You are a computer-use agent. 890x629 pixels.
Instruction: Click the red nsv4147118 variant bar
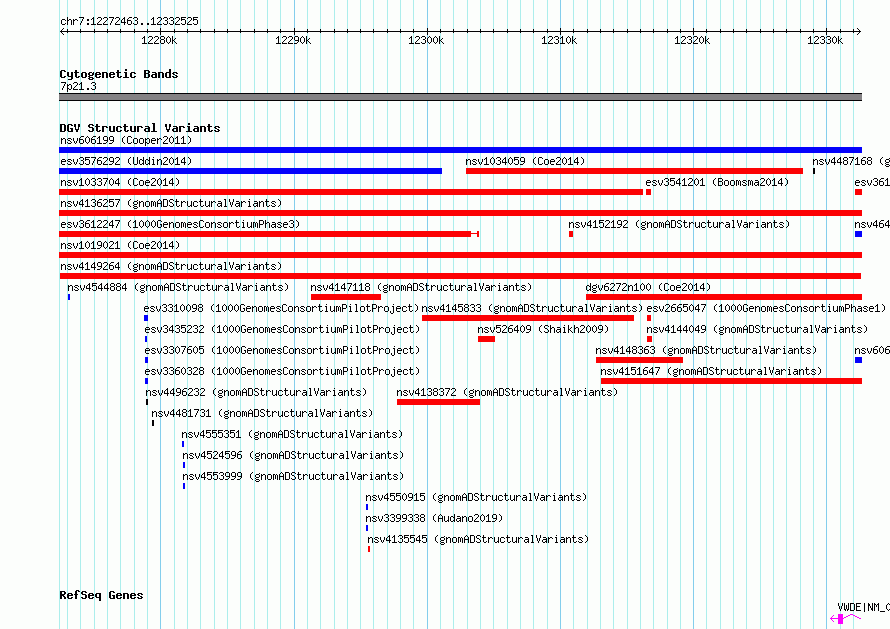click(346, 297)
